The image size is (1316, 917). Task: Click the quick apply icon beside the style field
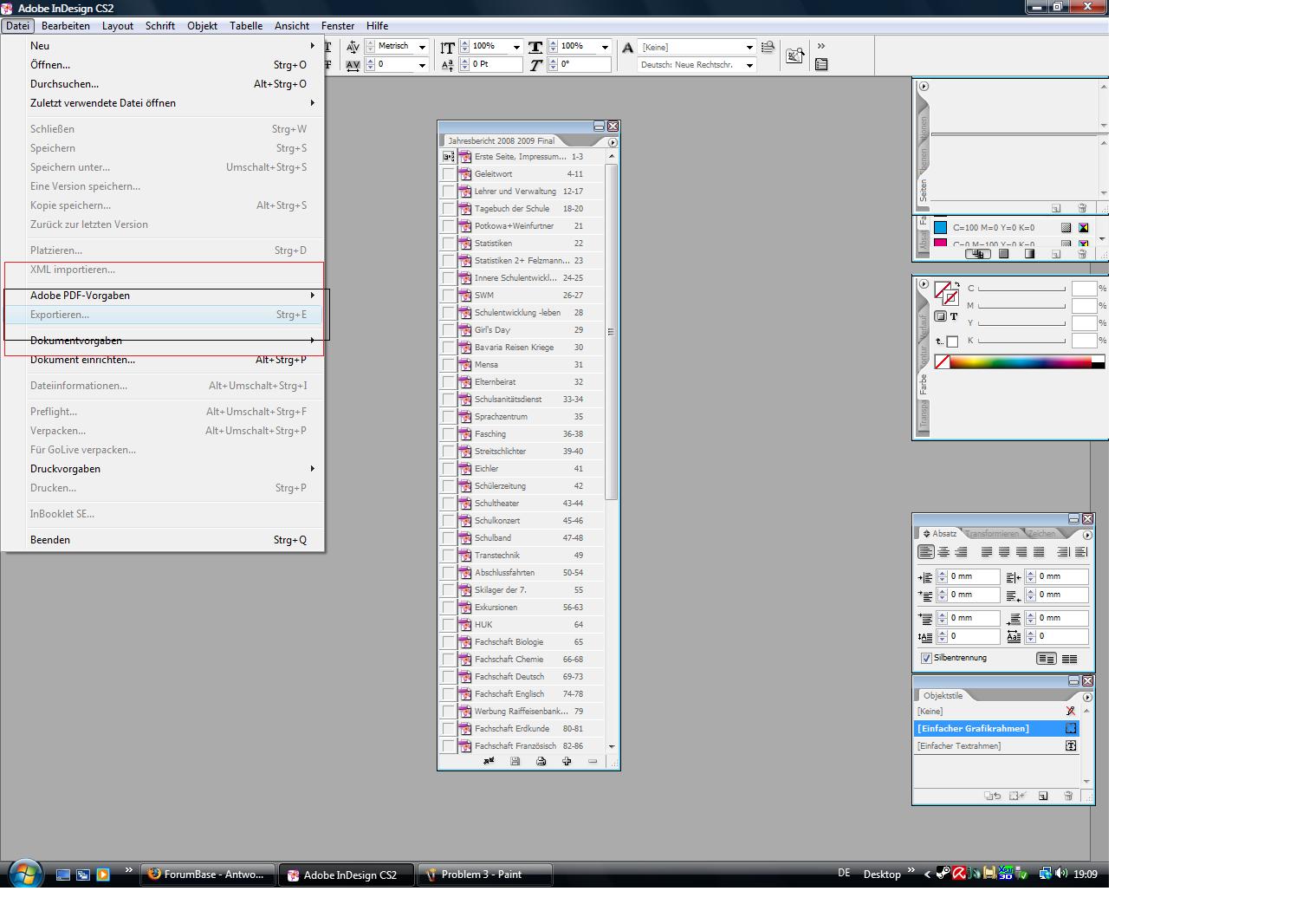[x=768, y=47]
